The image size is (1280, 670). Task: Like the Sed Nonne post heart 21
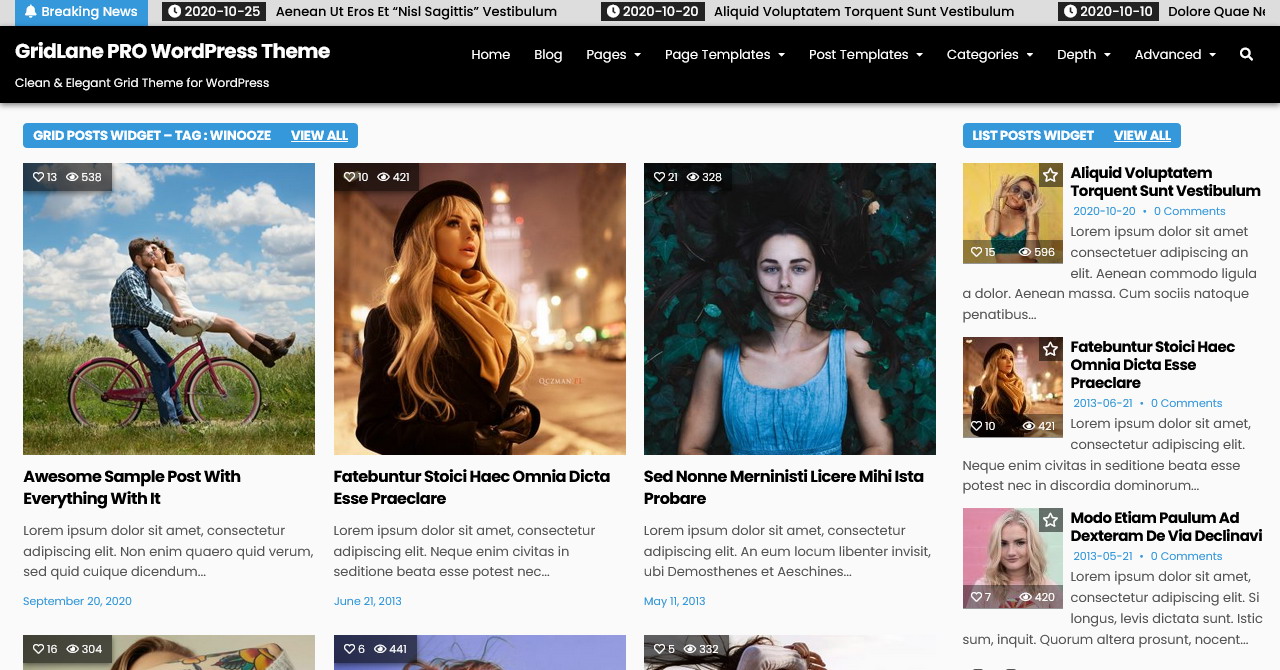point(660,177)
